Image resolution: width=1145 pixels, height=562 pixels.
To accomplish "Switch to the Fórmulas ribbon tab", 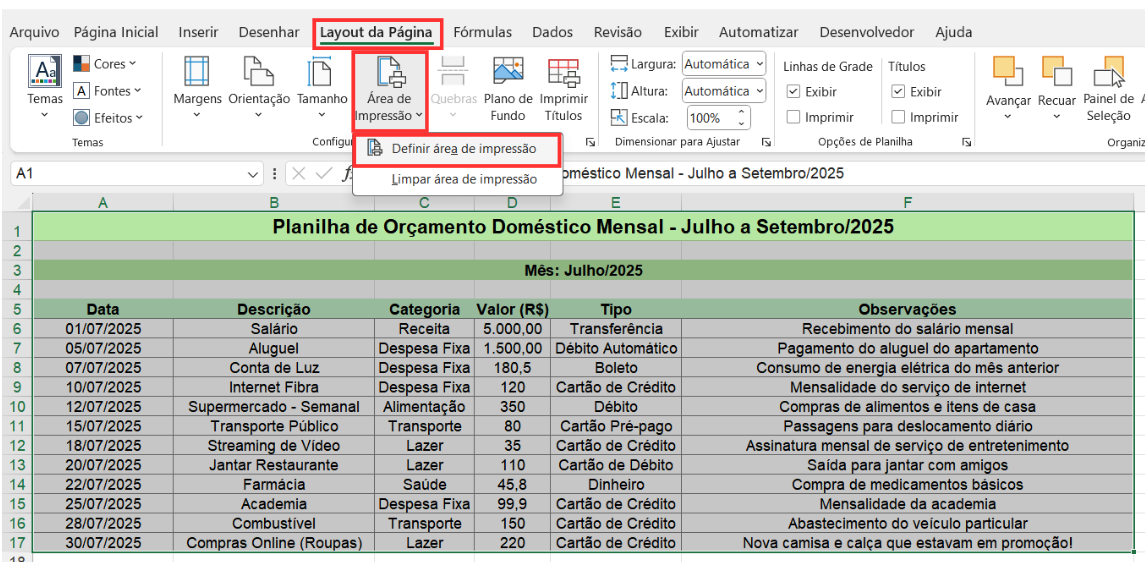I will tap(482, 32).
